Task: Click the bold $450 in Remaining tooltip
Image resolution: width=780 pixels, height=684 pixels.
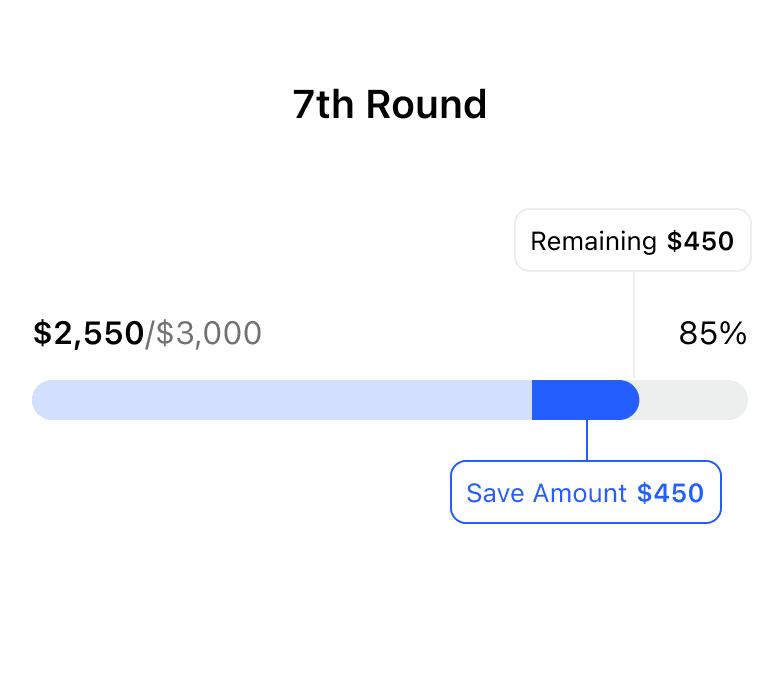Action: pyautogui.click(x=700, y=241)
